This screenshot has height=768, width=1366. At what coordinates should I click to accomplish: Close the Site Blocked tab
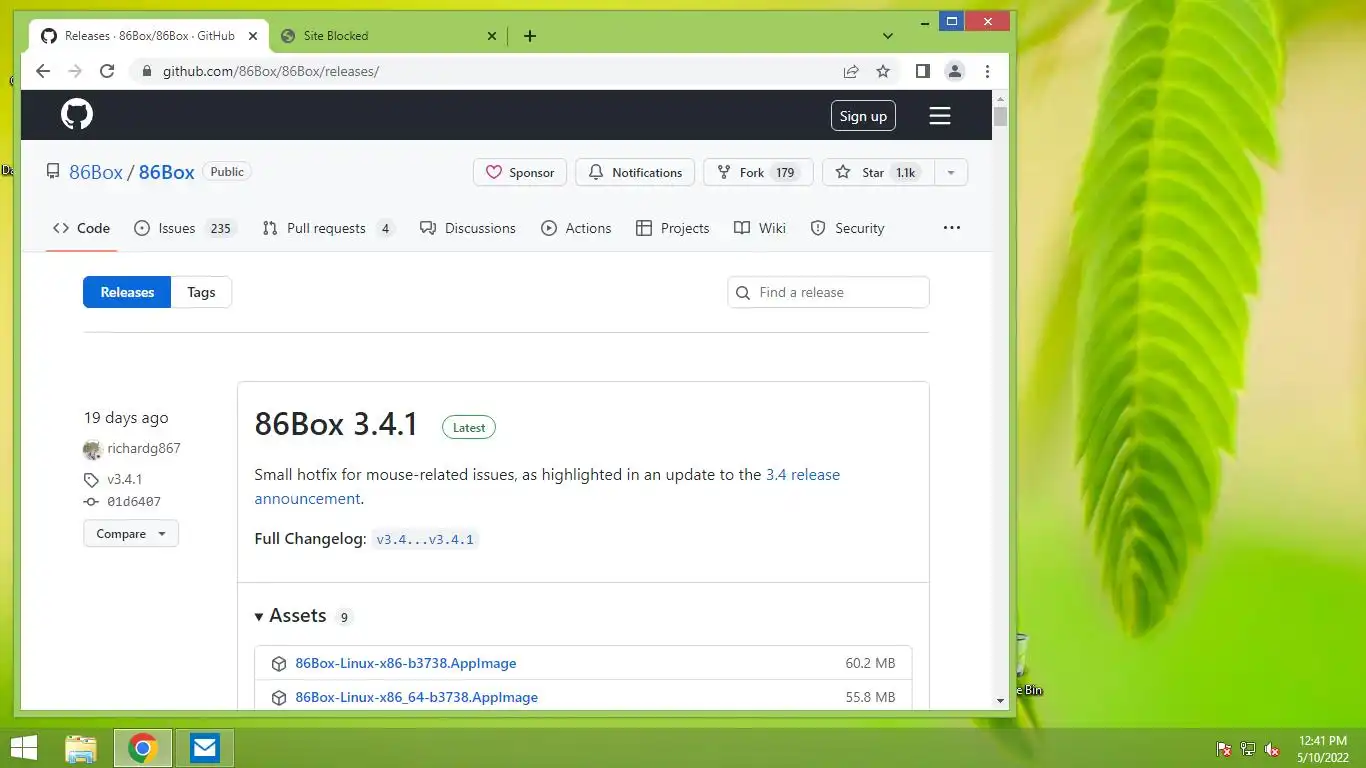point(492,36)
